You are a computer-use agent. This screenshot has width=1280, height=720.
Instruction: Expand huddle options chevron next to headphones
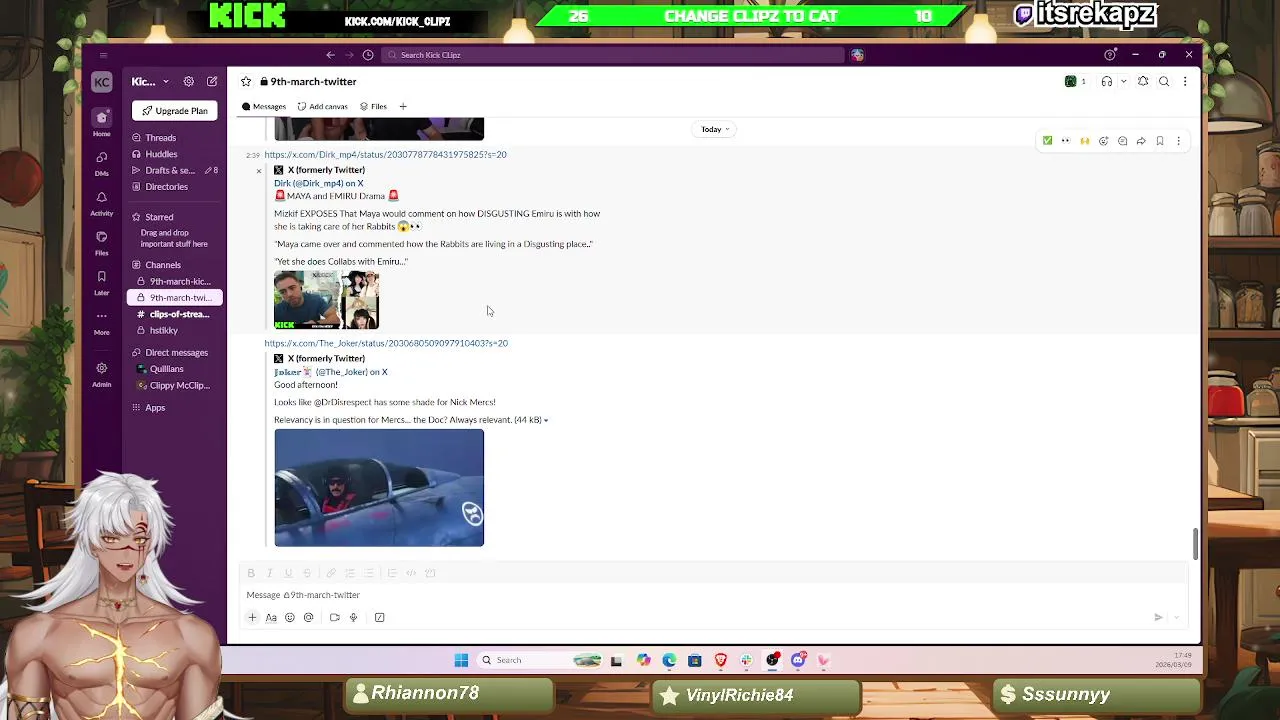(1123, 82)
